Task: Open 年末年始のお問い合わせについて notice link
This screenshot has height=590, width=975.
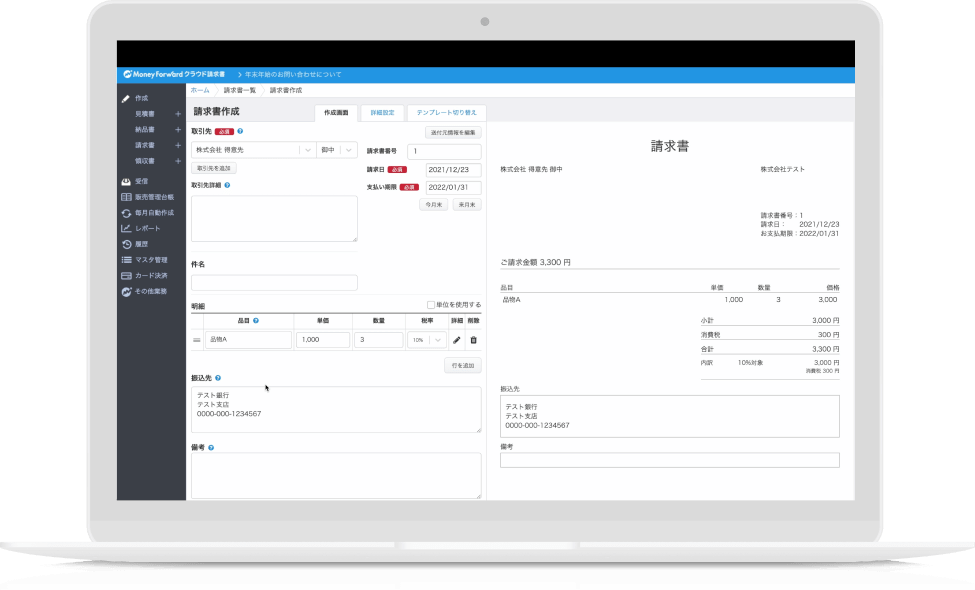Action: point(293,74)
